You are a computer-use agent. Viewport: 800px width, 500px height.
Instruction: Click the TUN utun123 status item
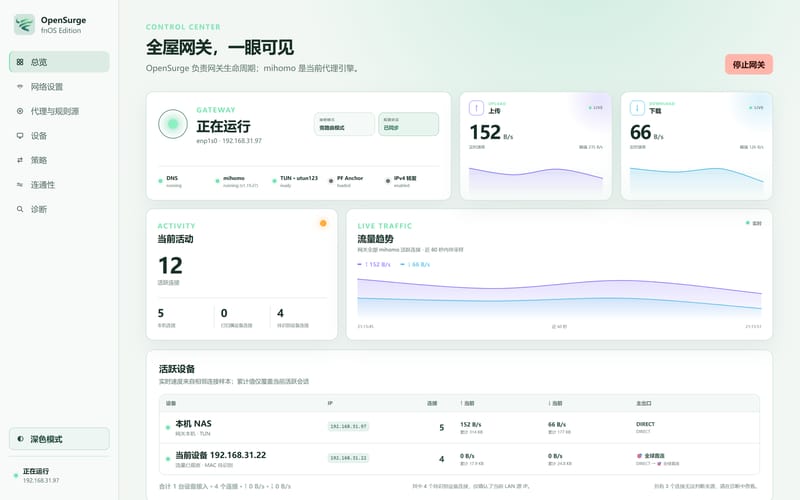point(295,181)
